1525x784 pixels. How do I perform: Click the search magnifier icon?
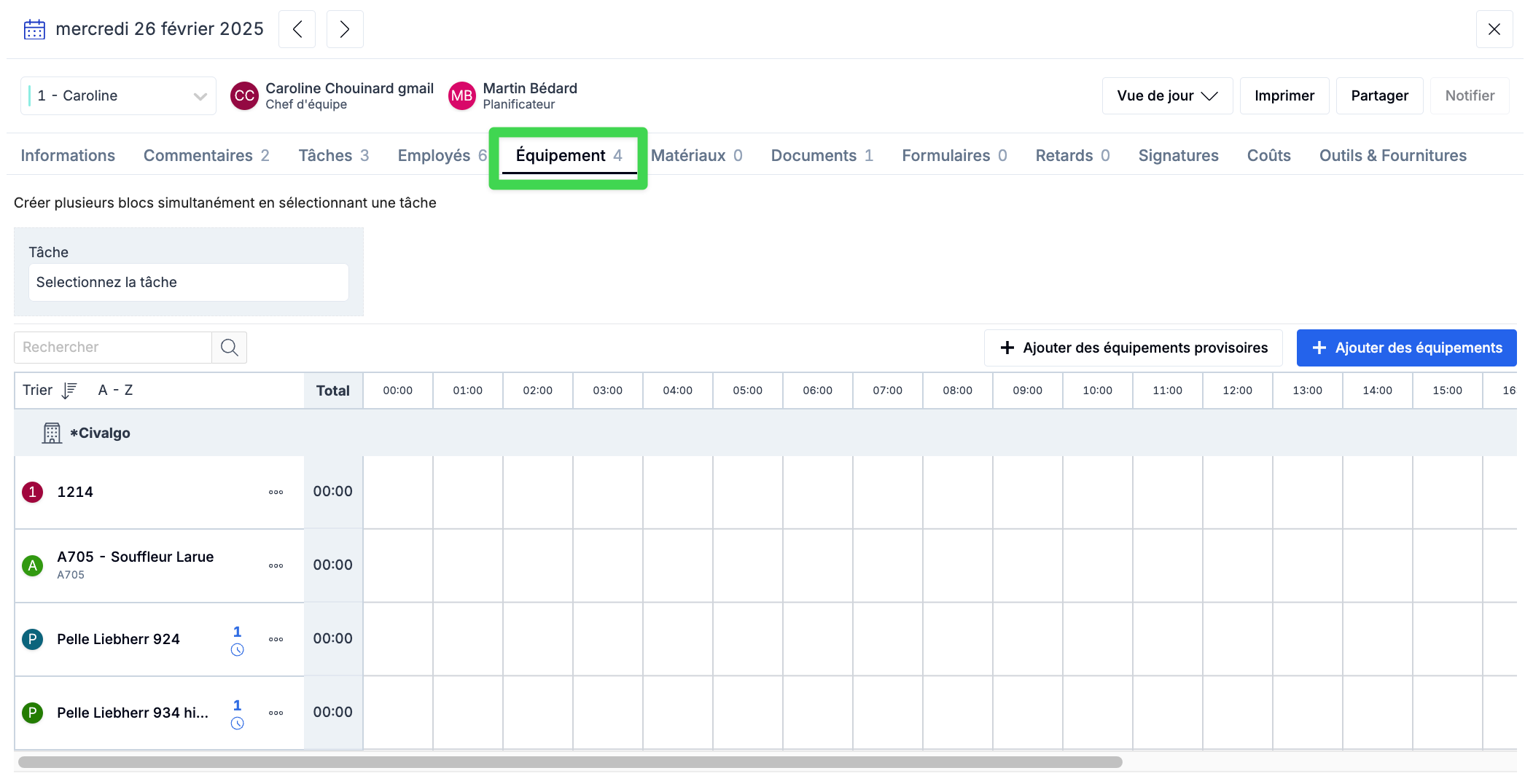click(230, 348)
